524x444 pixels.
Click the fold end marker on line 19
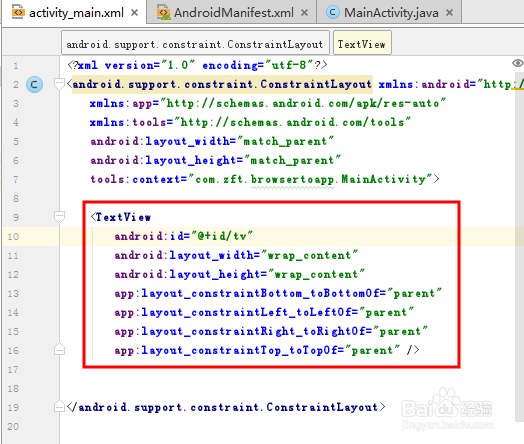(x=59, y=406)
